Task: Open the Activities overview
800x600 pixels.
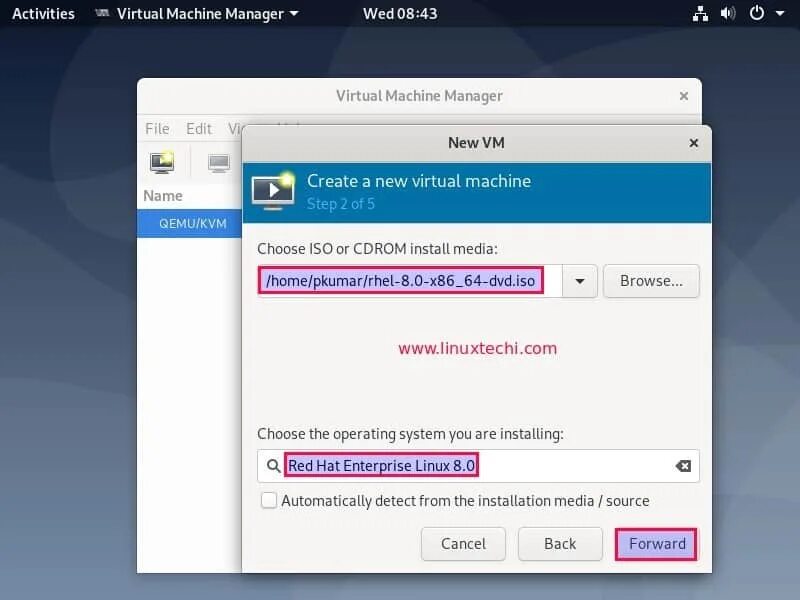Action: point(43,14)
